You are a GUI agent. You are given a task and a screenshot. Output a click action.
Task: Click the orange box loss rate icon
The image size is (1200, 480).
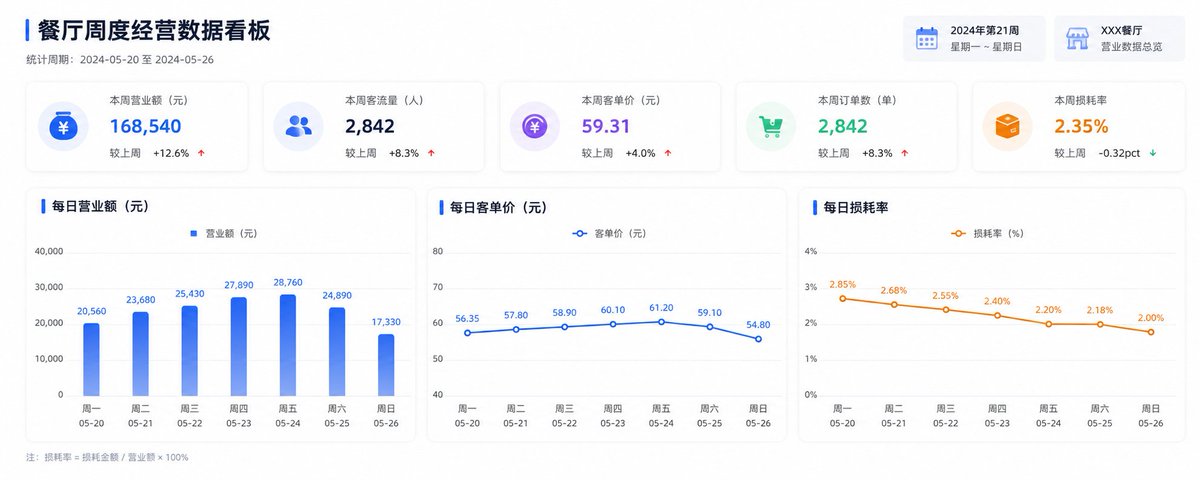pyautogui.click(x=1007, y=126)
